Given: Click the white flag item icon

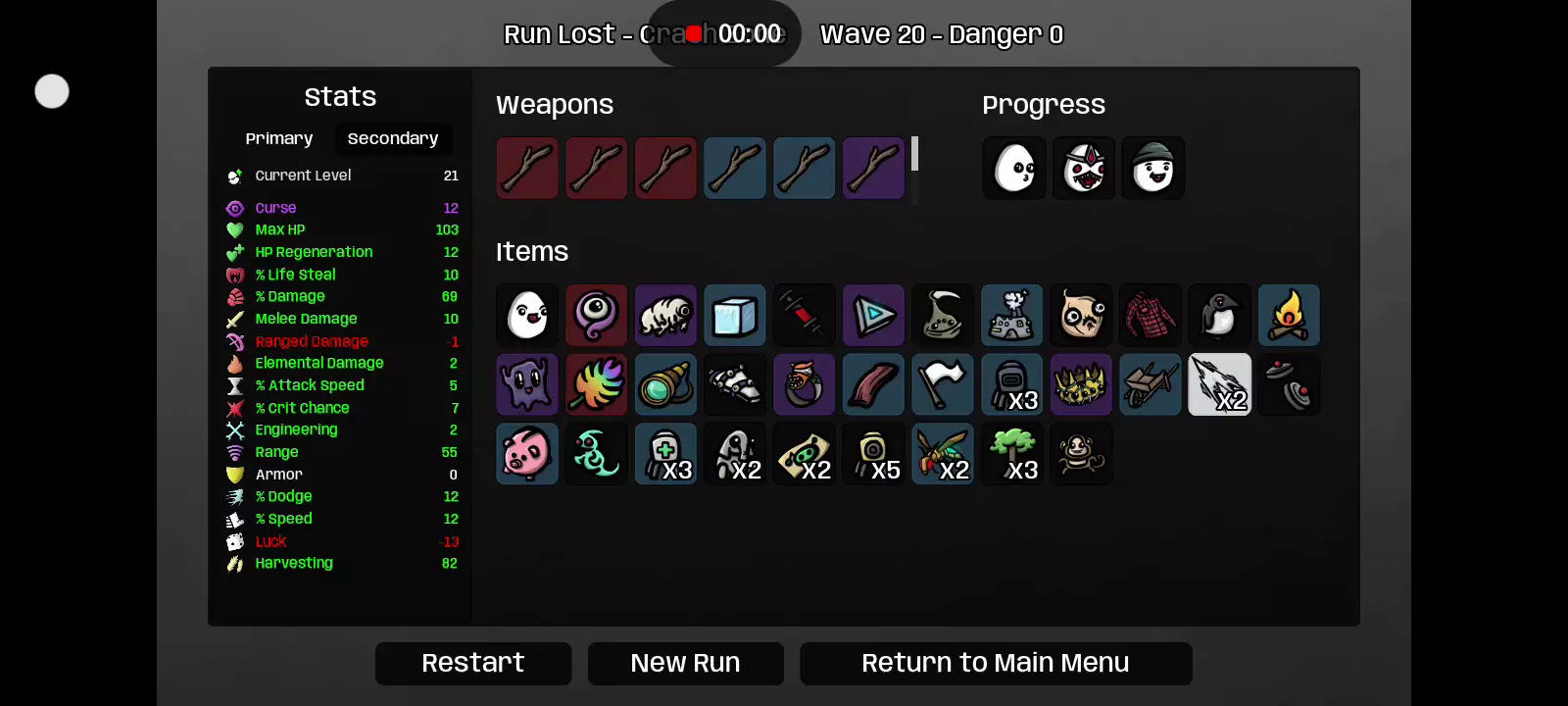Looking at the screenshot, I should coord(943,384).
